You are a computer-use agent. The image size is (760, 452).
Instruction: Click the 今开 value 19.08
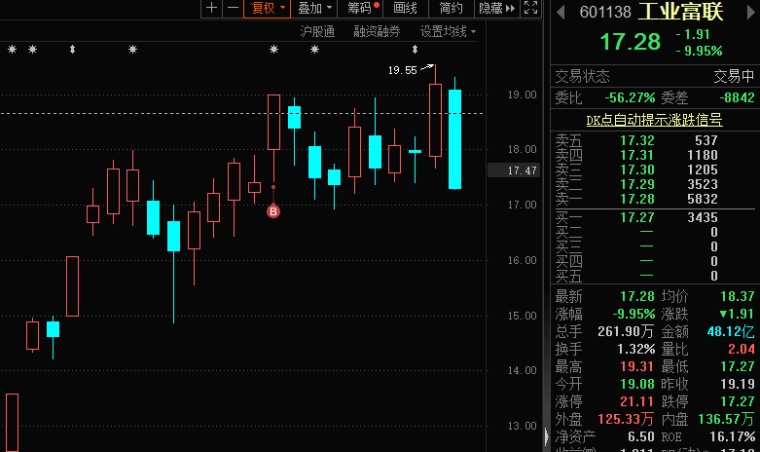637,384
